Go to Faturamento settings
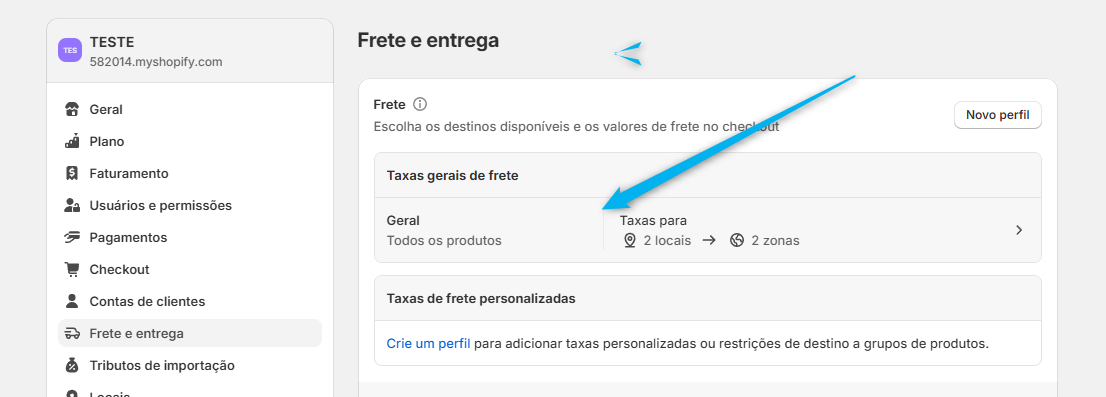 (x=190, y=173)
